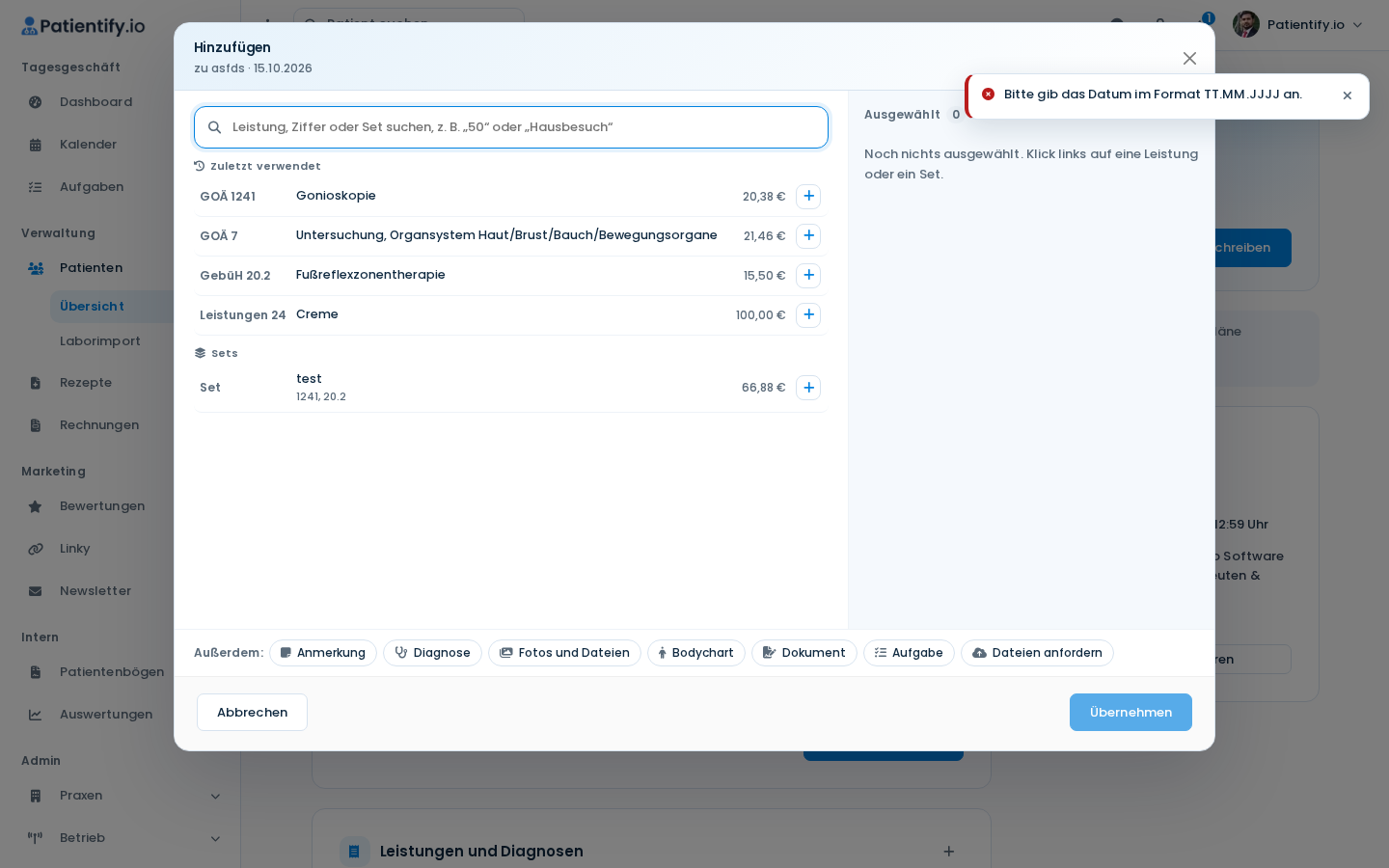Screen dimensions: 1389x868
Task: Open Fotos und Dateien
Action: 564,653
